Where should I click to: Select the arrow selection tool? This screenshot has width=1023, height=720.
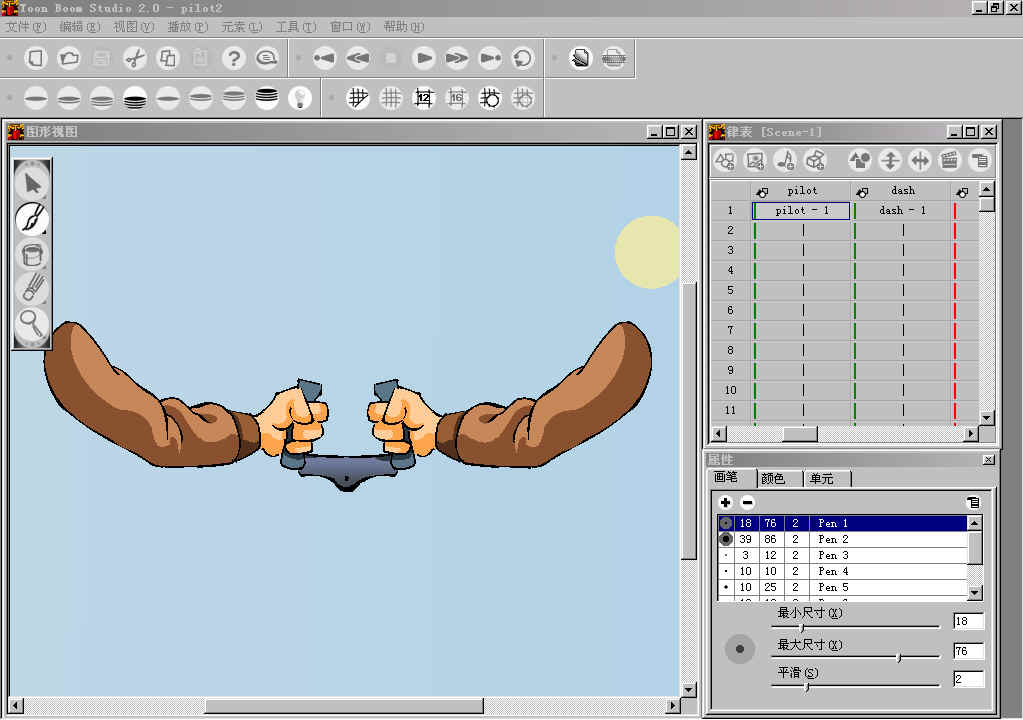(32, 184)
